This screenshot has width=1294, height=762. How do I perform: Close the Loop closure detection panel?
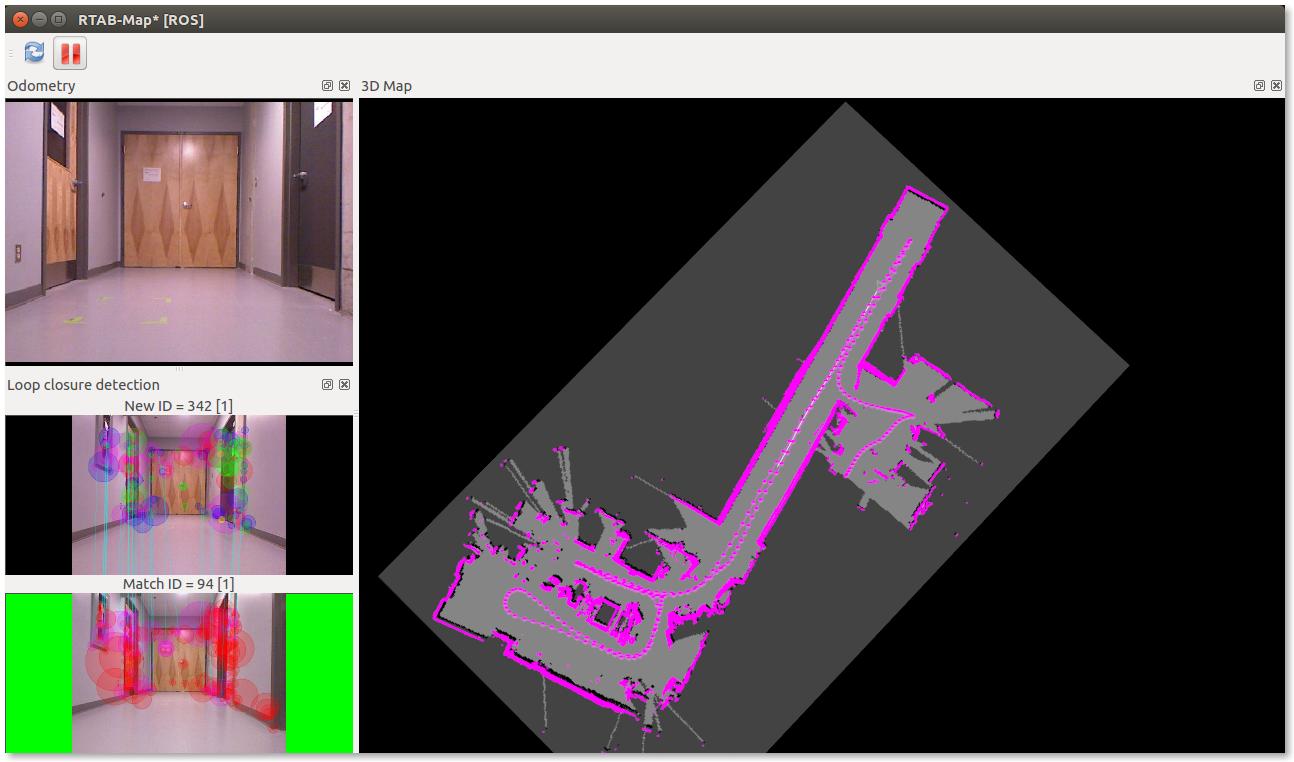coord(344,385)
